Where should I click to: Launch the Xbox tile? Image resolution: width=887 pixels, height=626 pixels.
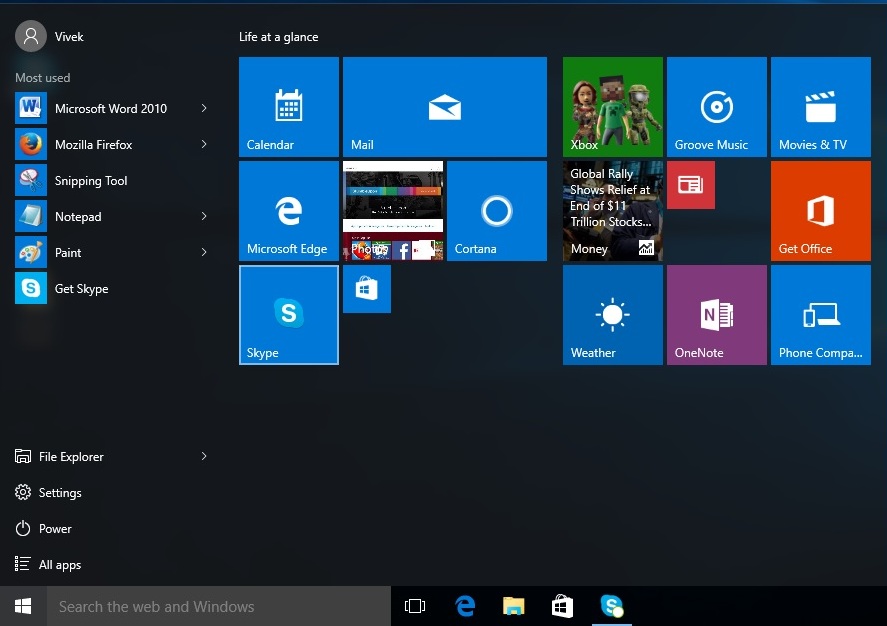[613, 107]
